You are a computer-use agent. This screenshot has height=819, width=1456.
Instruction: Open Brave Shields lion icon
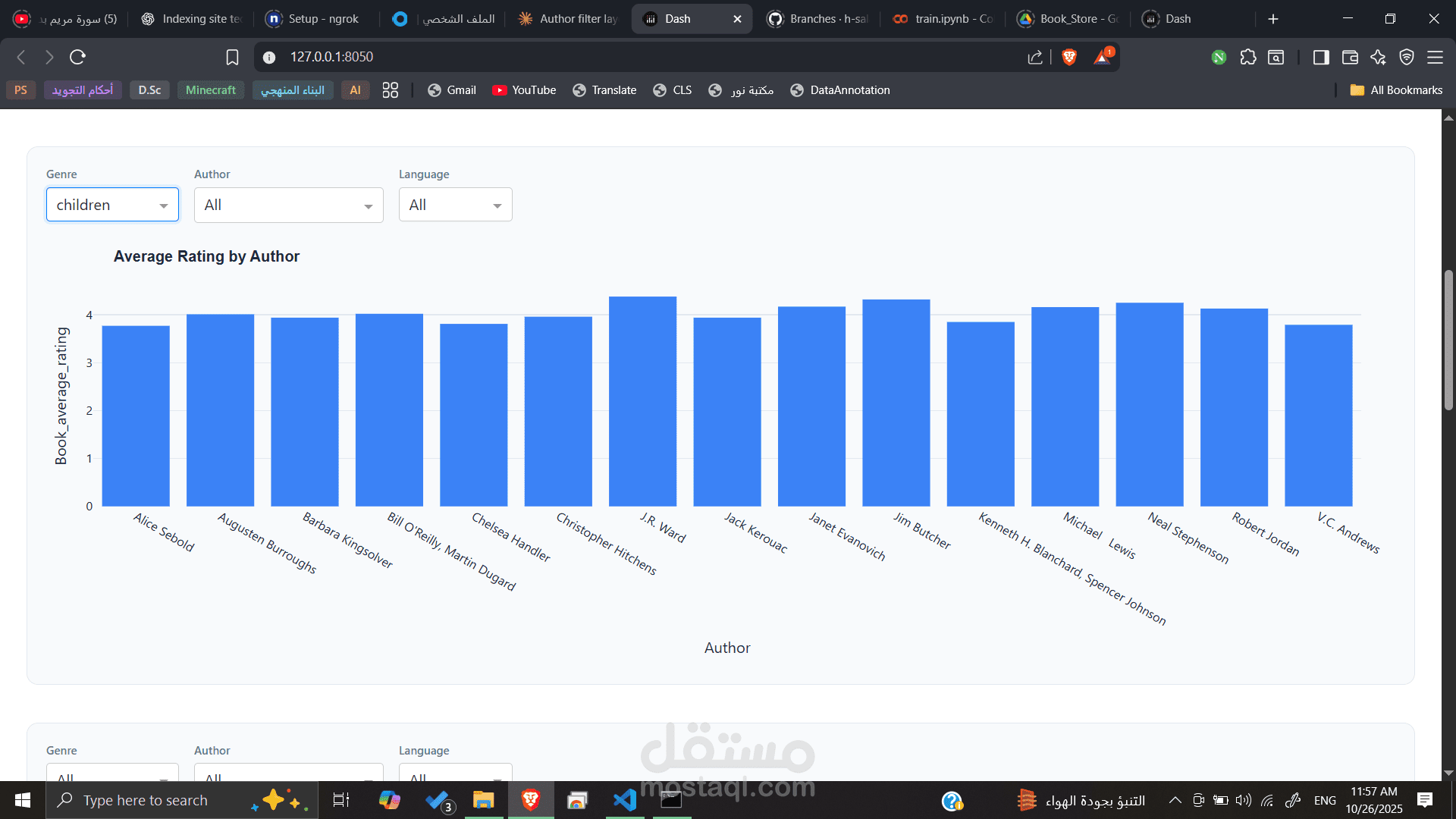pyautogui.click(x=1069, y=57)
